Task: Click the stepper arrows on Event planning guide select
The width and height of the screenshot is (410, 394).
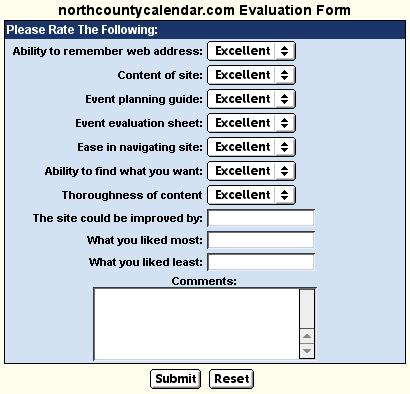Action: point(284,99)
